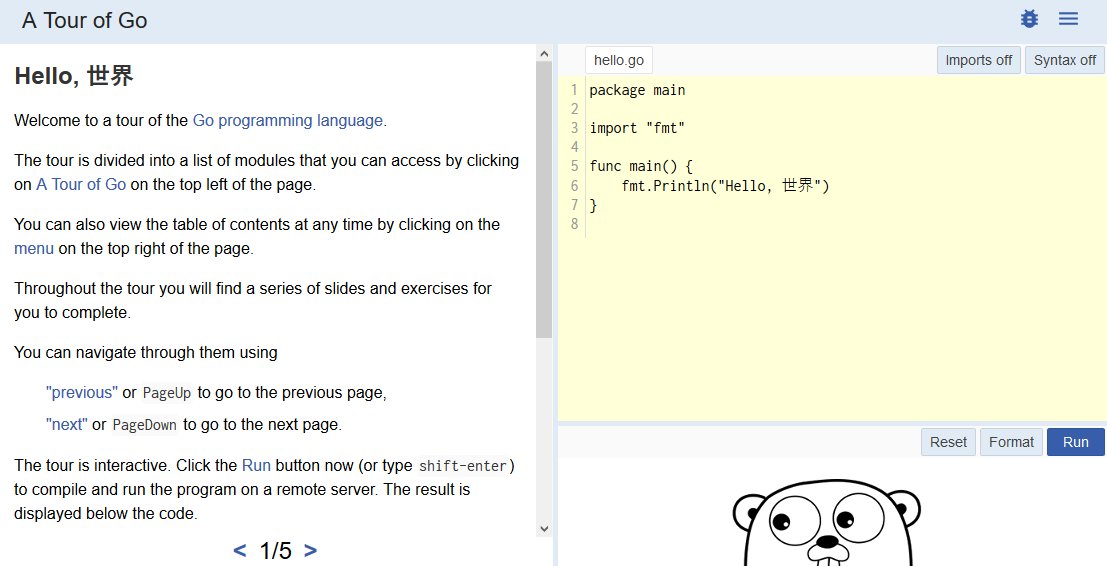Click the scrollbar down arrow
This screenshot has width=1107, height=566.
click(544, 528)
